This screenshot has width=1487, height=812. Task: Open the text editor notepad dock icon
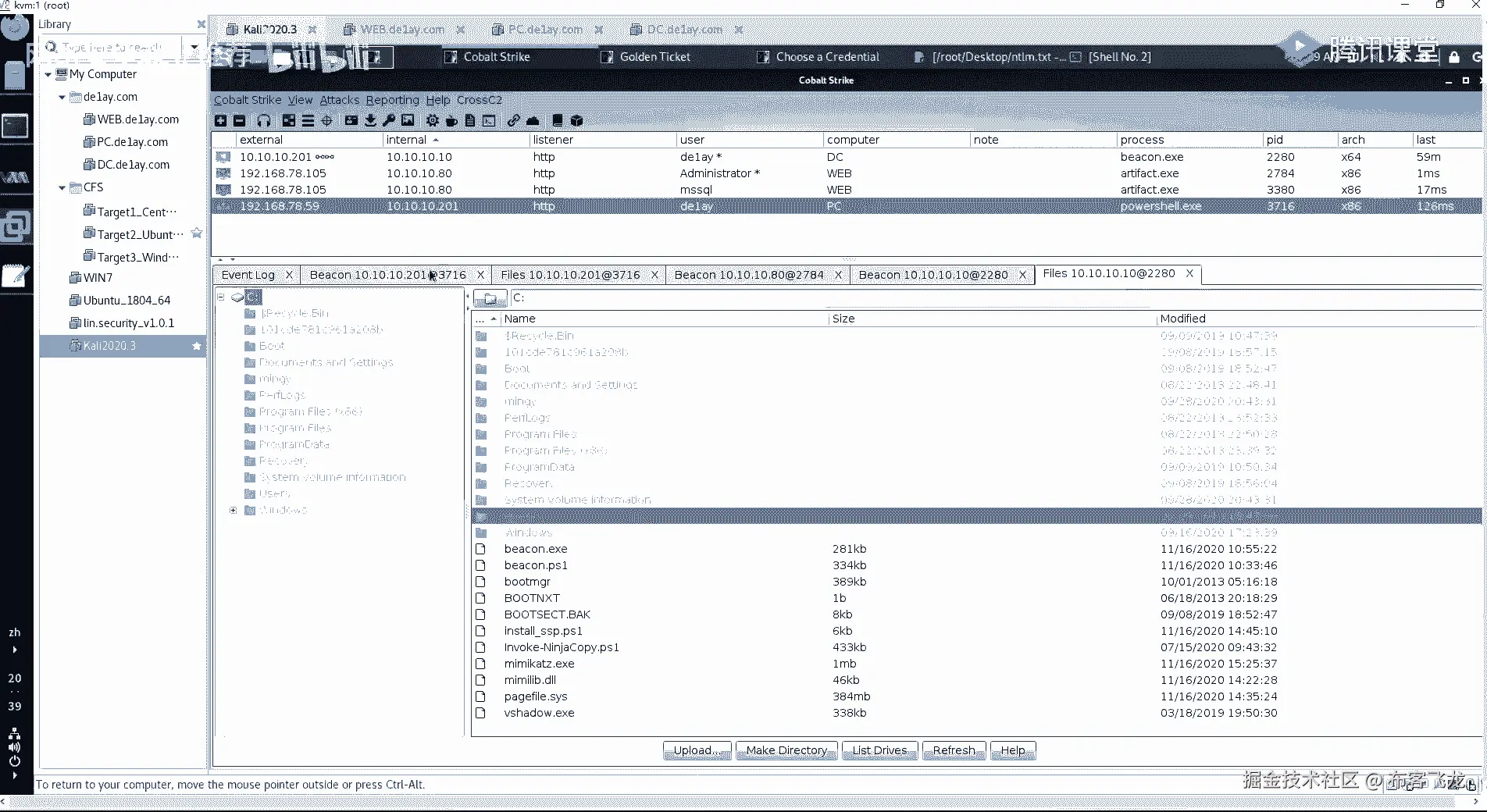15,275
